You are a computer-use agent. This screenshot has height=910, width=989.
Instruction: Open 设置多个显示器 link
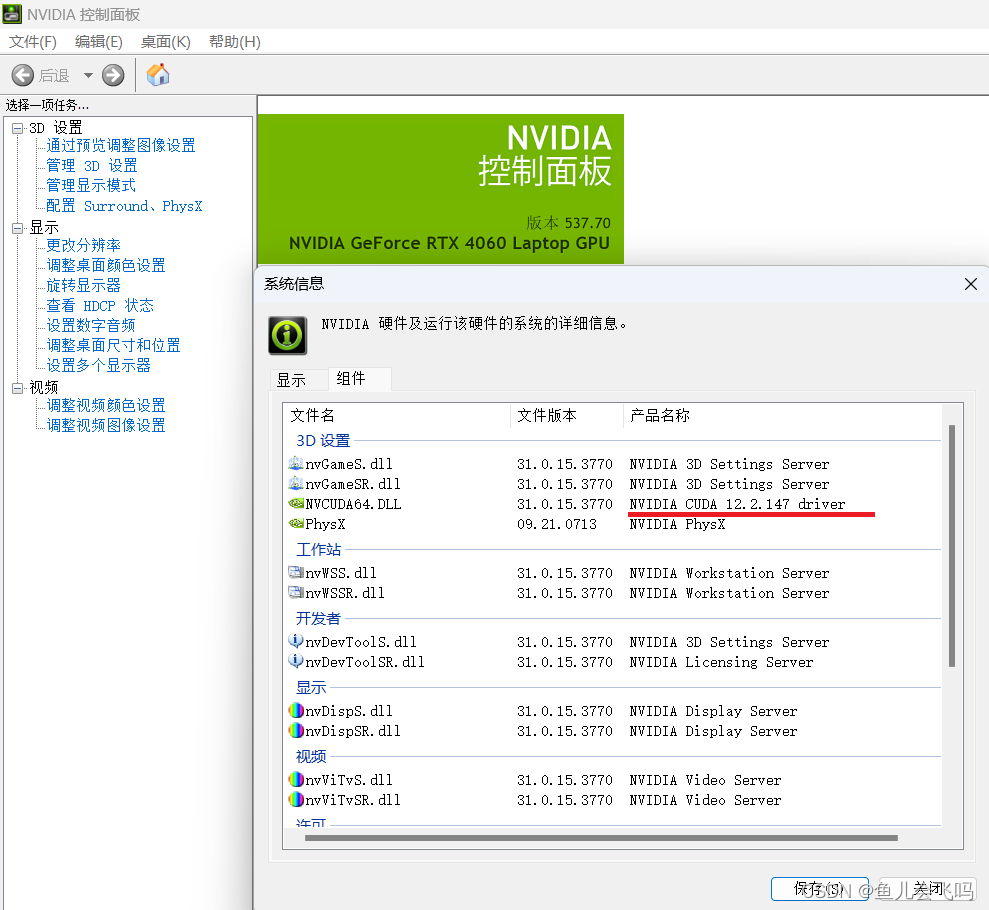[98, 366]
